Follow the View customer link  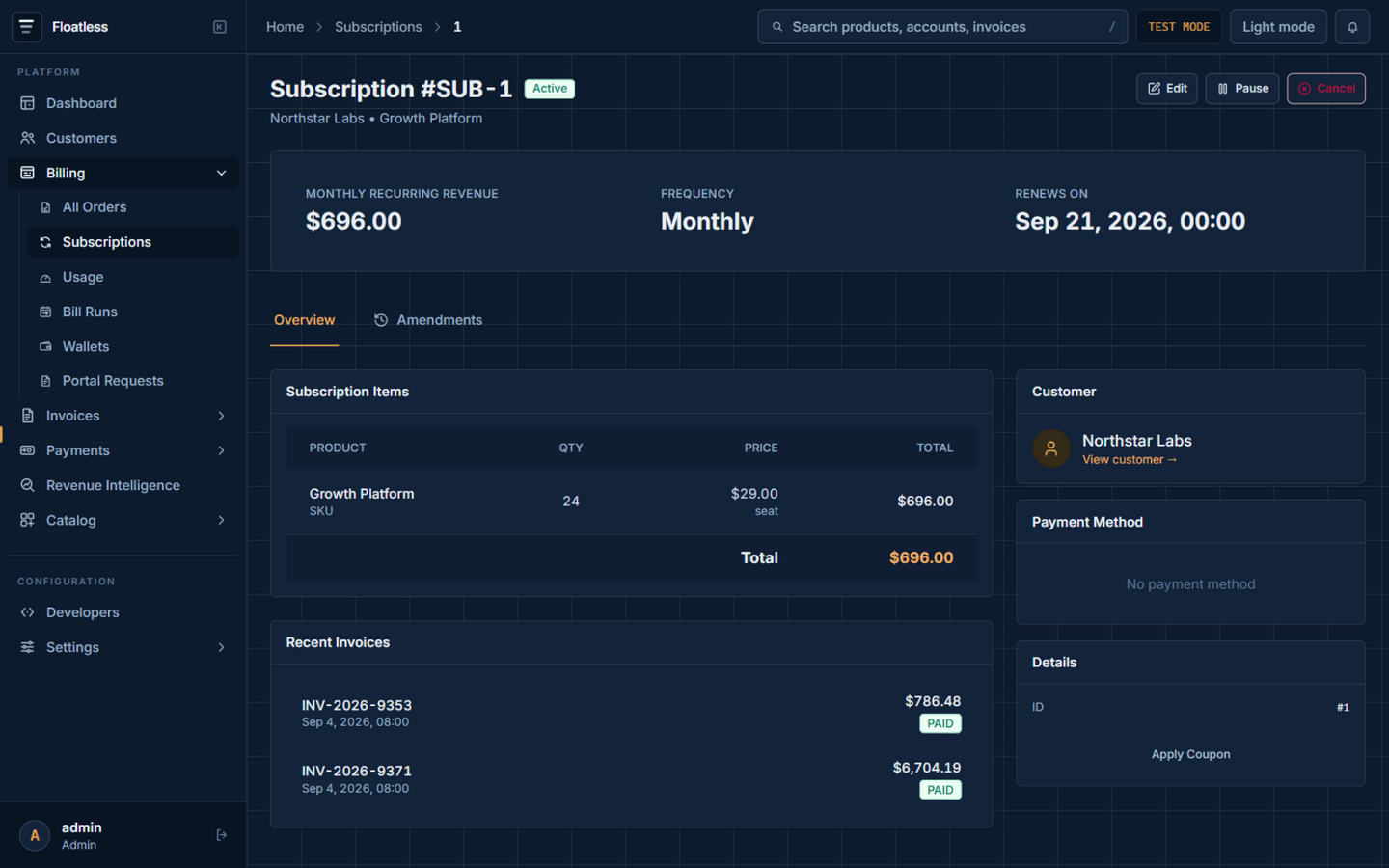click(1130, 460)
